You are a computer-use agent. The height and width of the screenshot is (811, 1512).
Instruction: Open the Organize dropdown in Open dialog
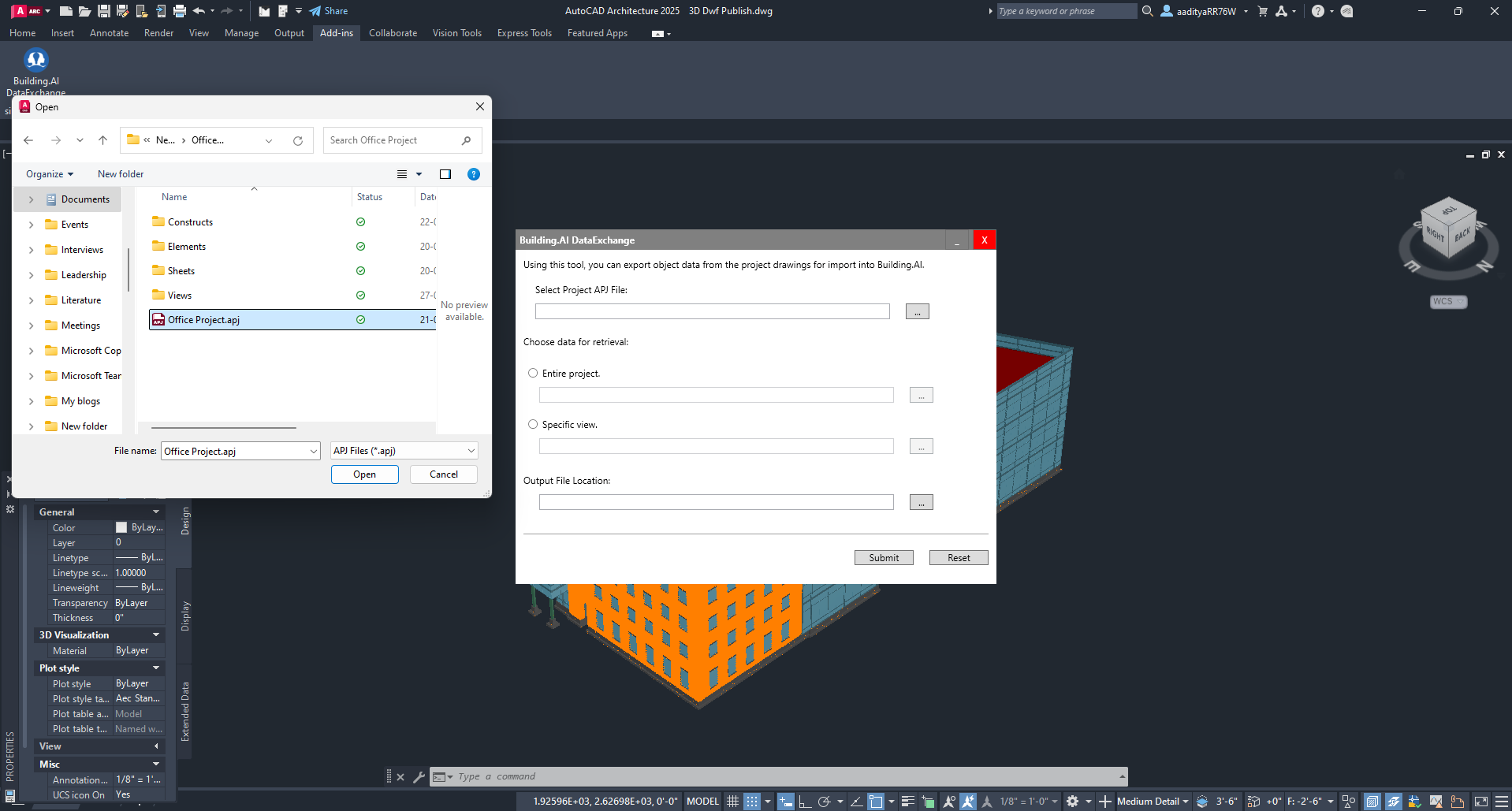50,174
